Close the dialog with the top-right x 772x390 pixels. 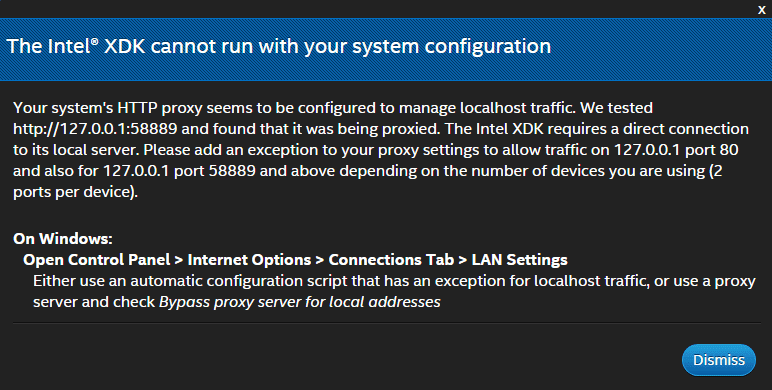(761, 10)
